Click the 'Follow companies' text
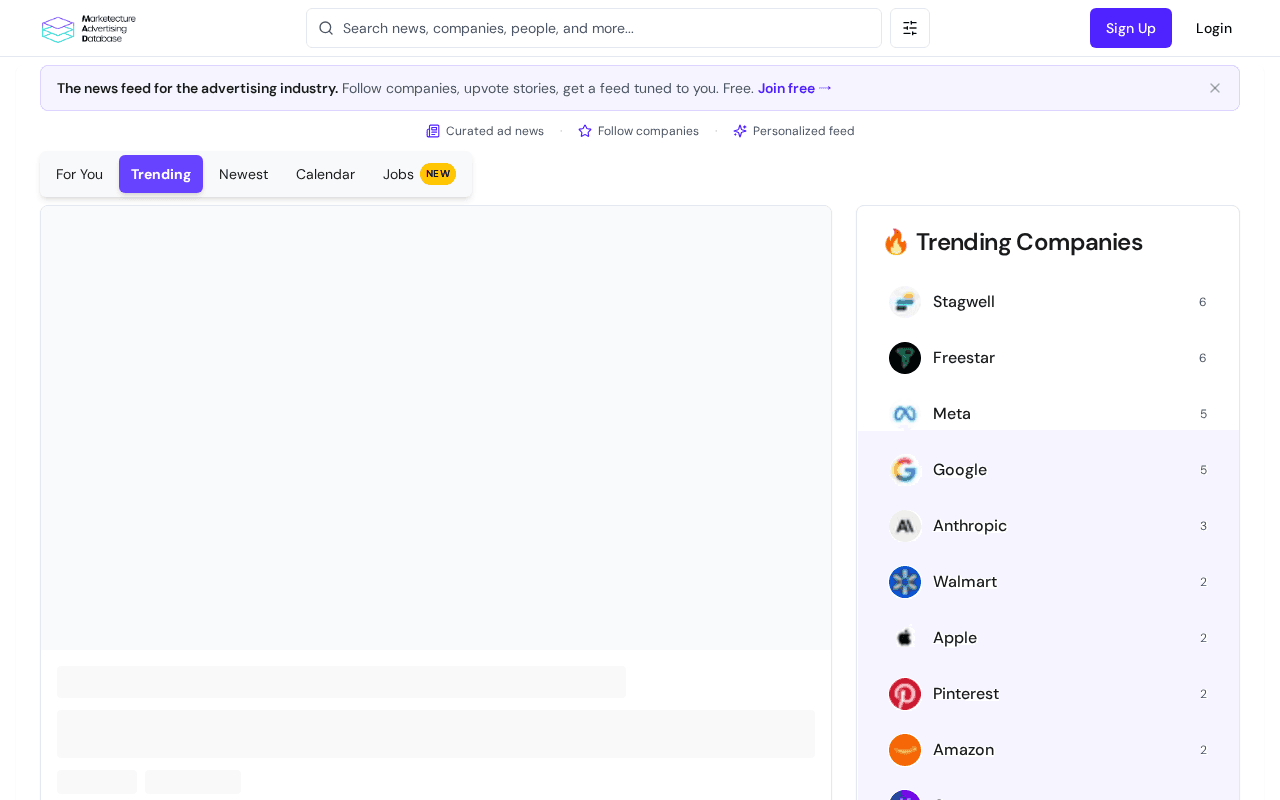Screen dimensions: 1280x800 (x=648, y=131)
